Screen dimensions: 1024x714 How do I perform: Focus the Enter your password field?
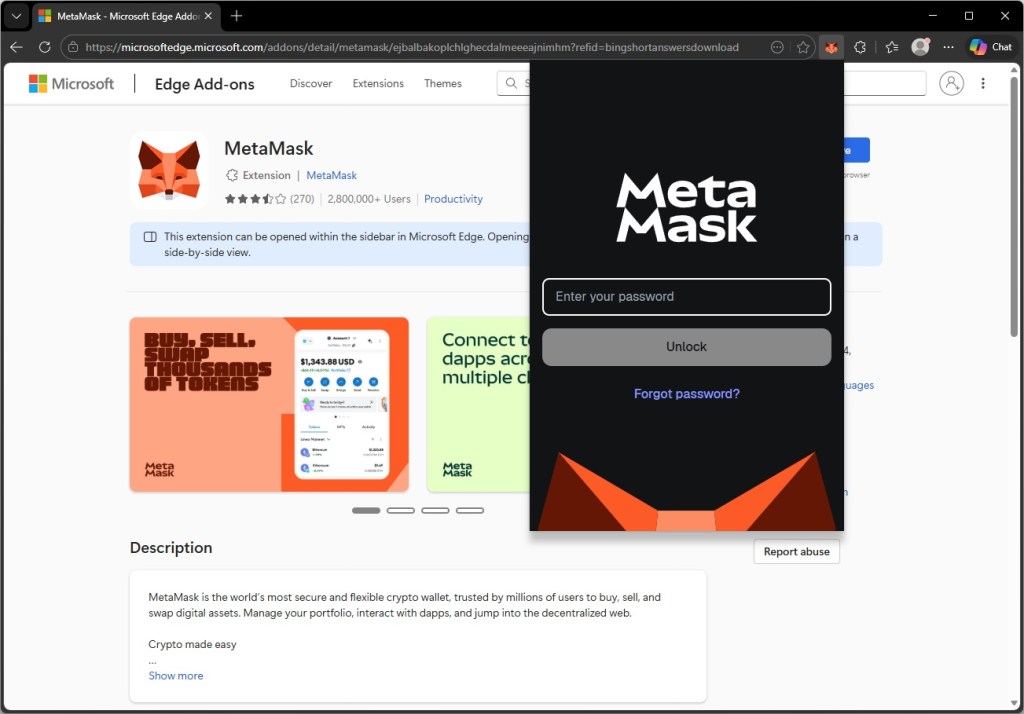click(686, 297)
